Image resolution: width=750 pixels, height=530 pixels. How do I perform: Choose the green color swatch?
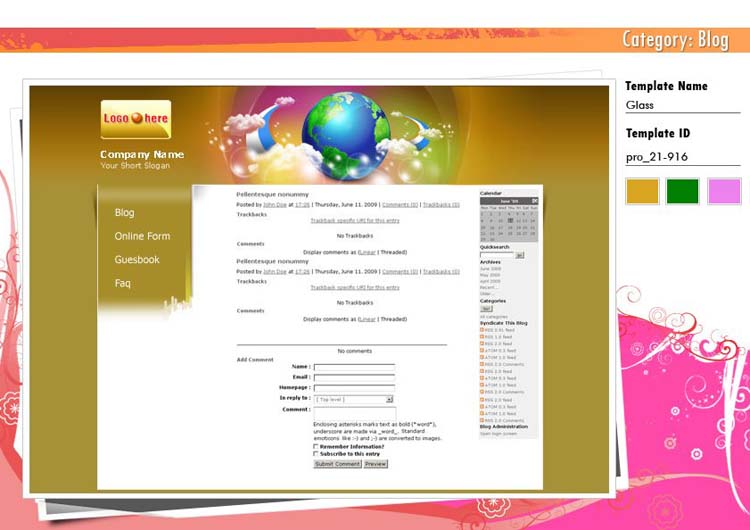coord(683,191)
